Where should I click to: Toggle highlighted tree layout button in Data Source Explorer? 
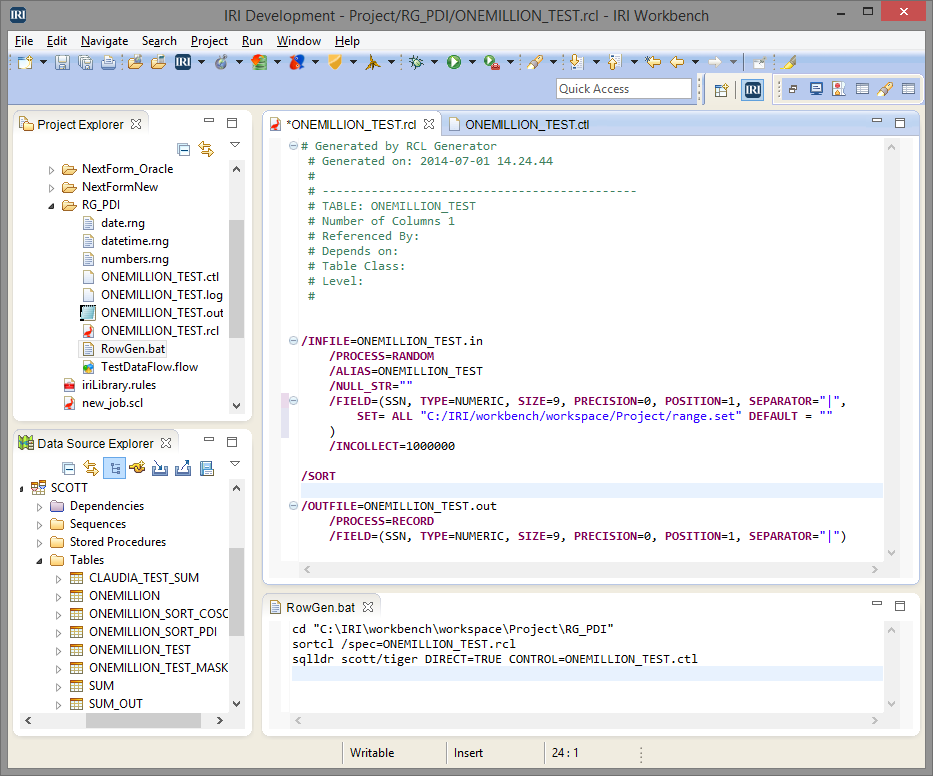point(114,468)
